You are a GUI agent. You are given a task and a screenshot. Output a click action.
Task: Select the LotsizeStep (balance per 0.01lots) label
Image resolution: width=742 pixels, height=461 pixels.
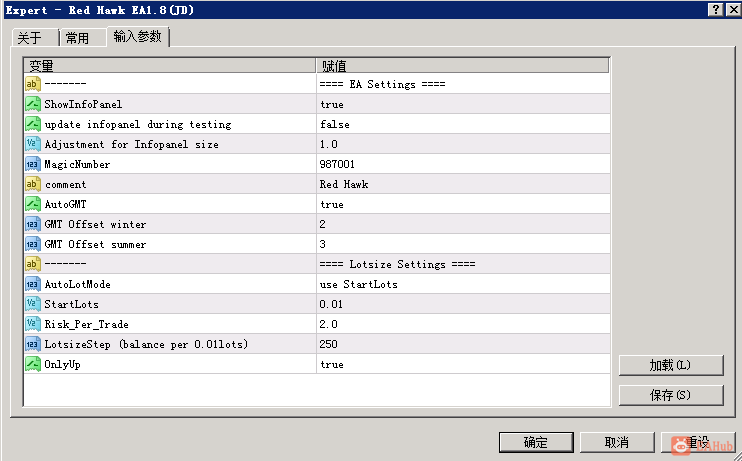(146, 345)
